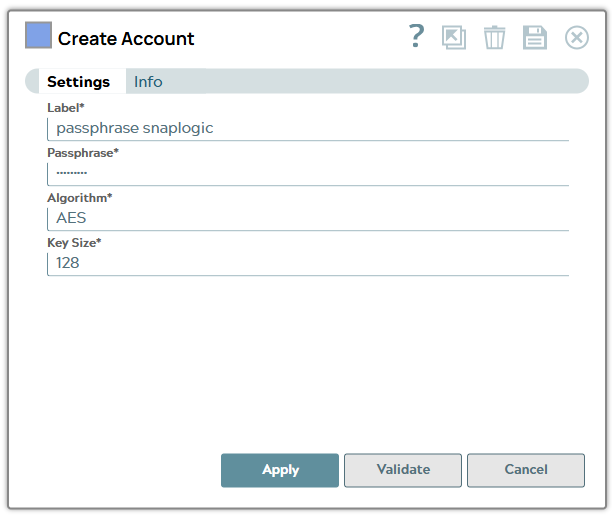Click the Create Account dialog title

click(126, 39)
